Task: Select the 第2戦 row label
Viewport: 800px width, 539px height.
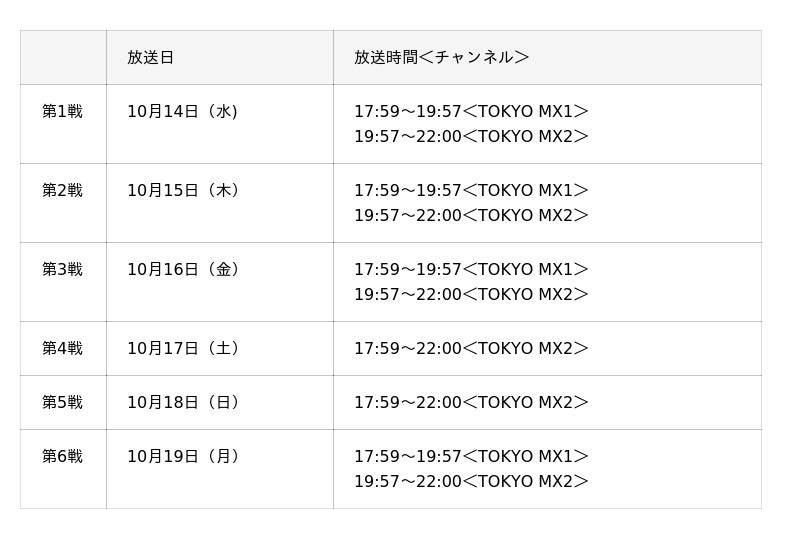Action: click(62, 190)
